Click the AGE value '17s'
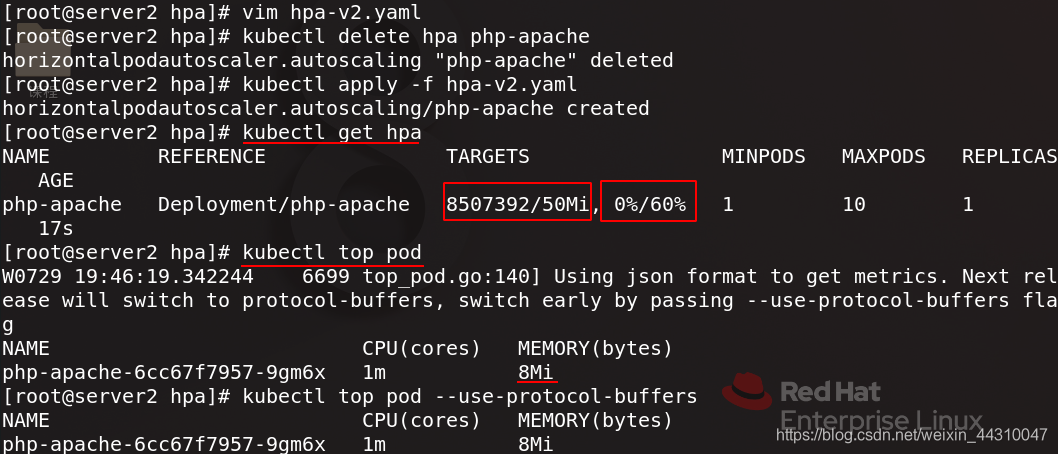The height and width of the screenshot is (454, 1058). click(56, 229)
